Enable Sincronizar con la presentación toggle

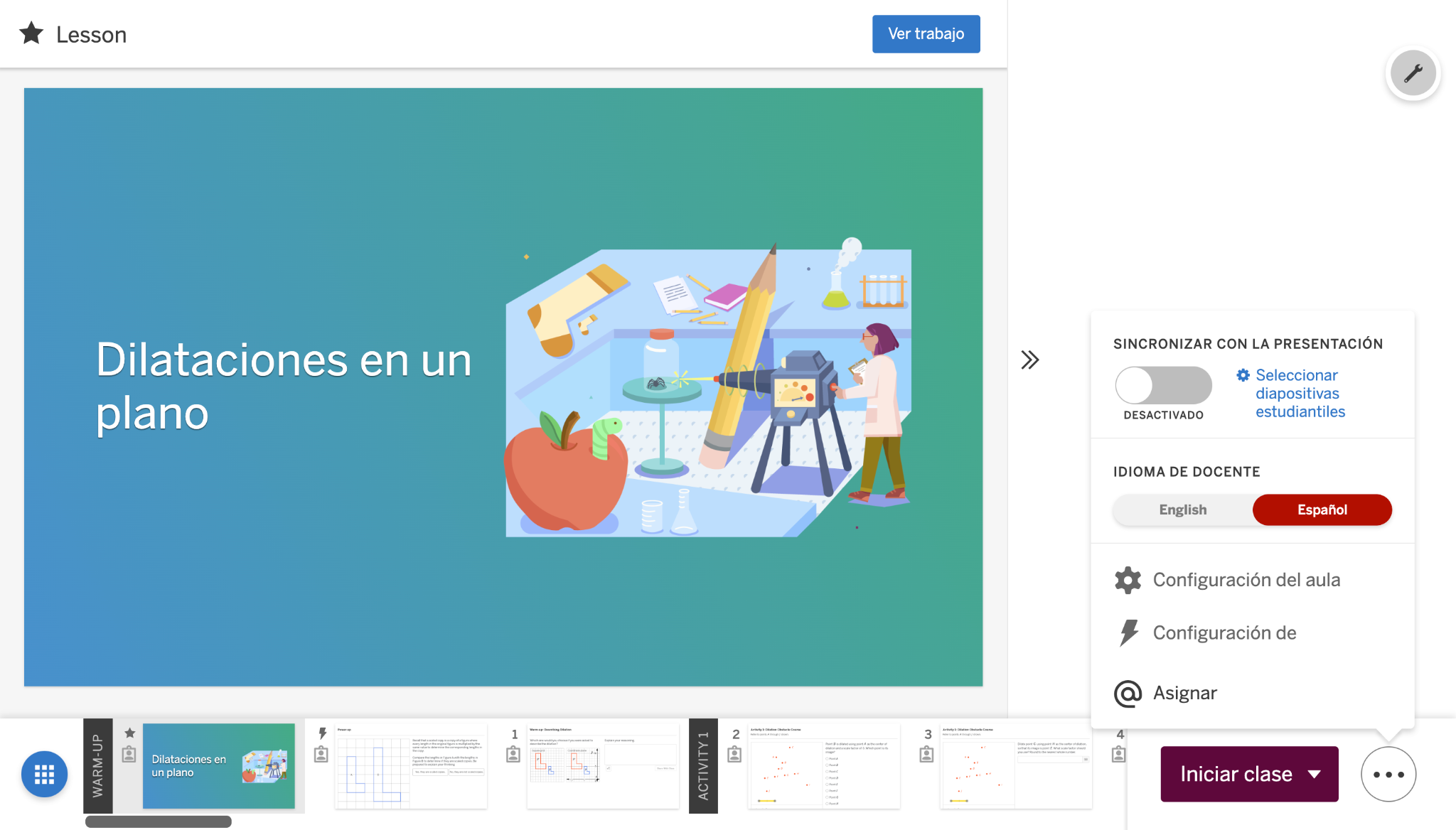1163,384
